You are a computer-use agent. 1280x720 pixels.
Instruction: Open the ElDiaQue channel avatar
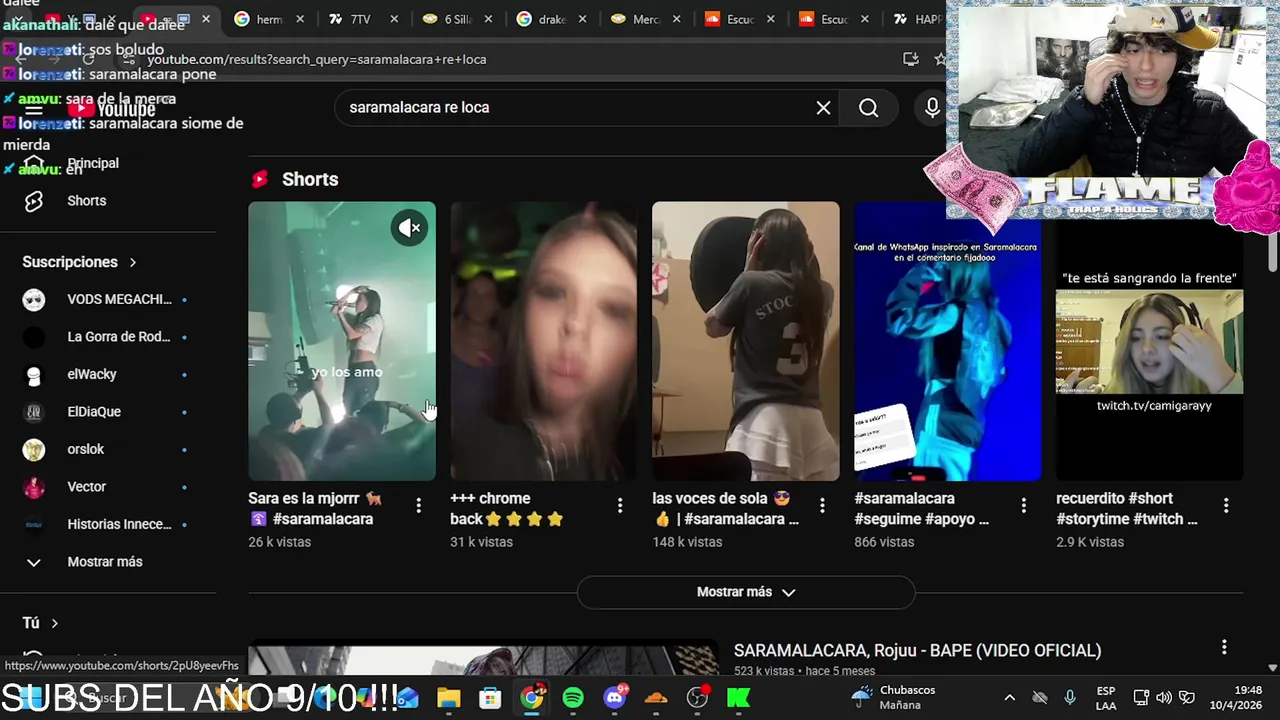[34, 412]
